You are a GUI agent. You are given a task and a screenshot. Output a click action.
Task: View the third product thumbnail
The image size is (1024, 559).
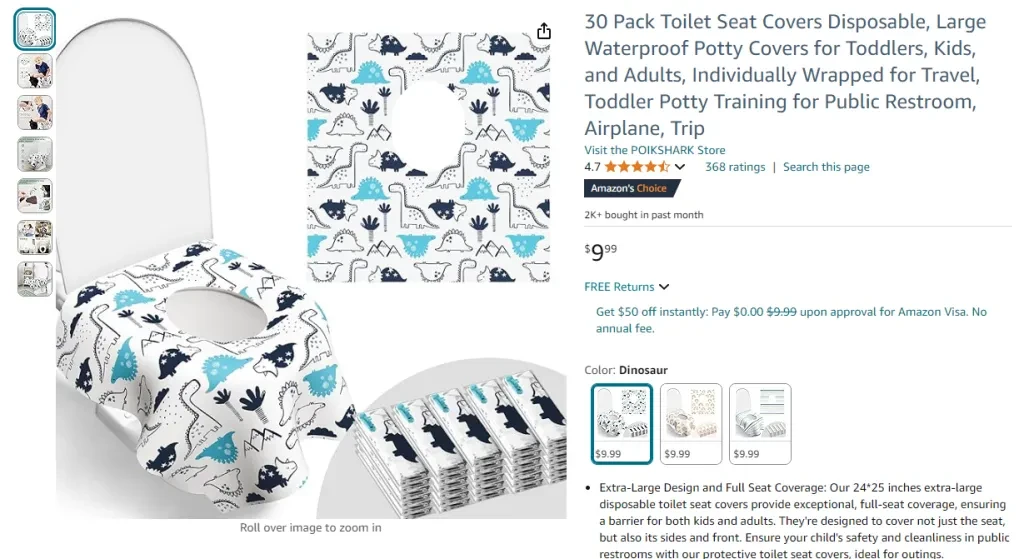pyautogui.click(x=35, y=112)
